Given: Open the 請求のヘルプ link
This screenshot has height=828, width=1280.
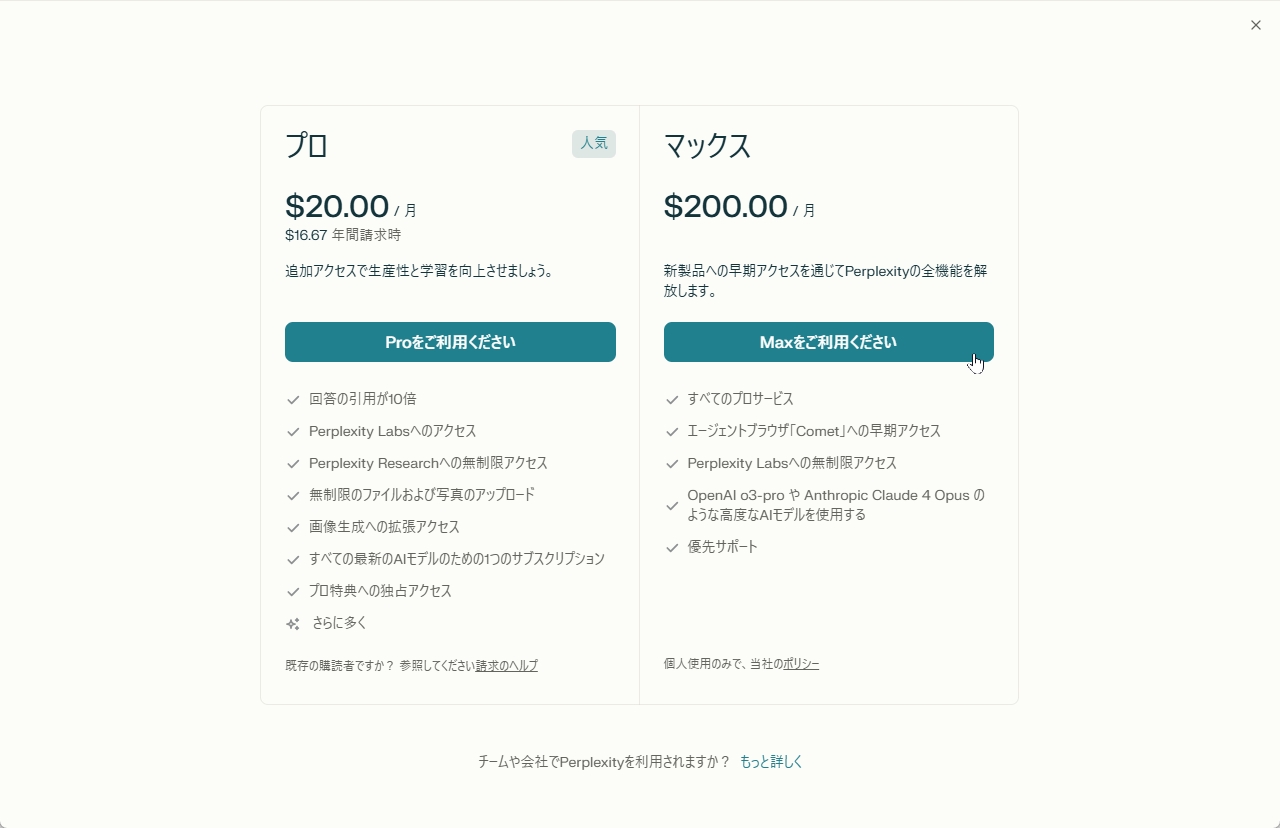Looking at the screenshot, I should (507, 666).
